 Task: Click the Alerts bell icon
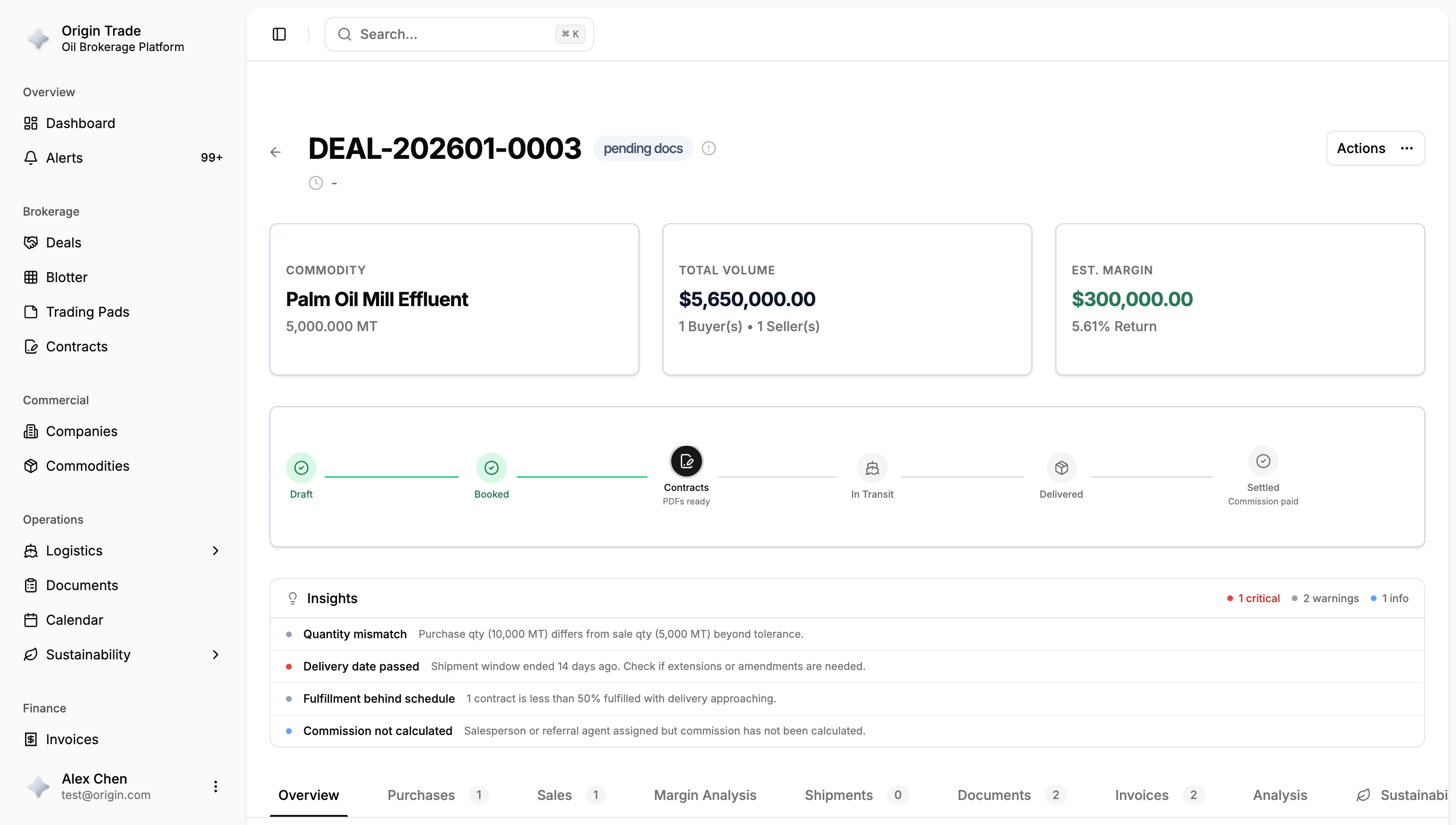[x=31, y=157]
